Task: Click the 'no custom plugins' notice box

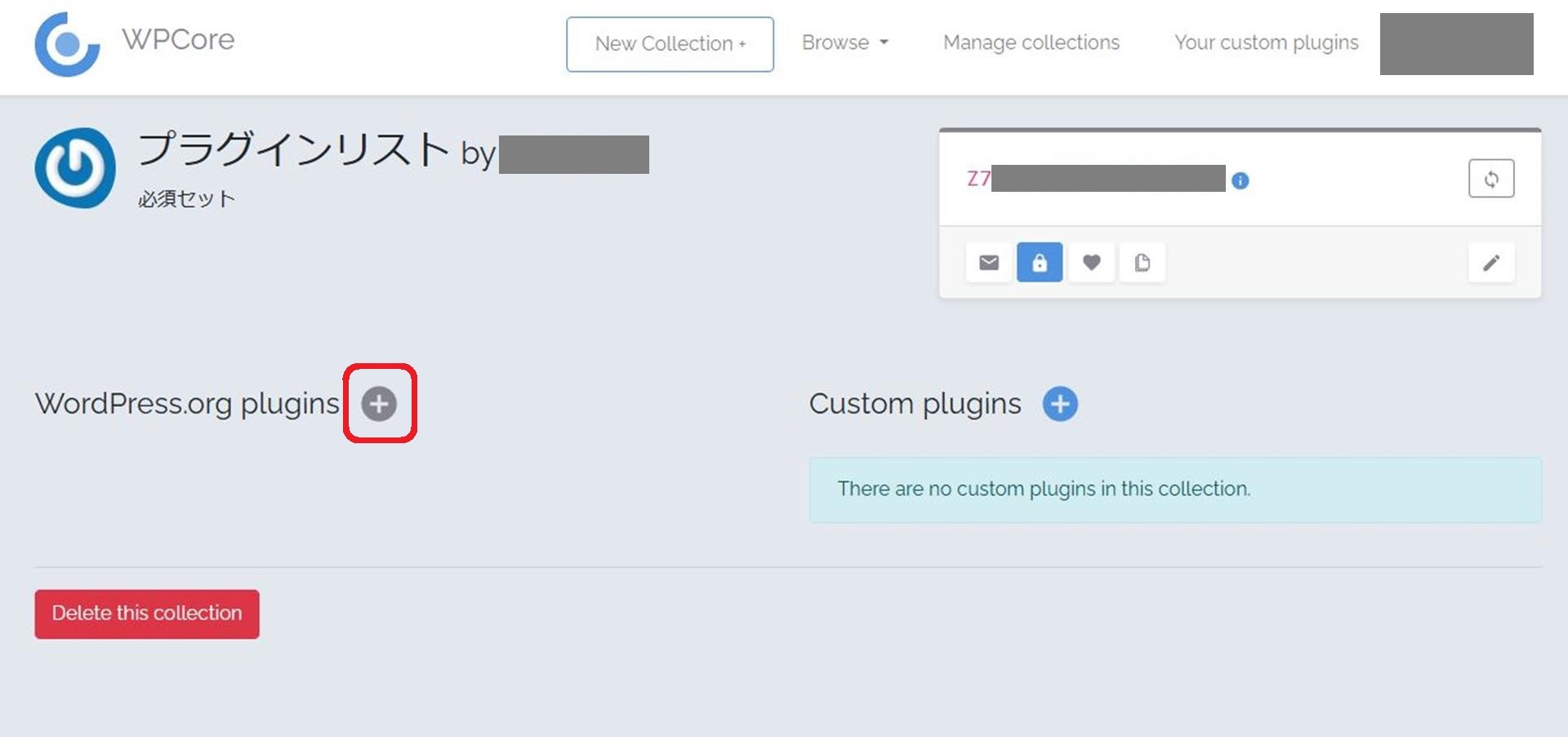Action: (x=1174, y=489)
